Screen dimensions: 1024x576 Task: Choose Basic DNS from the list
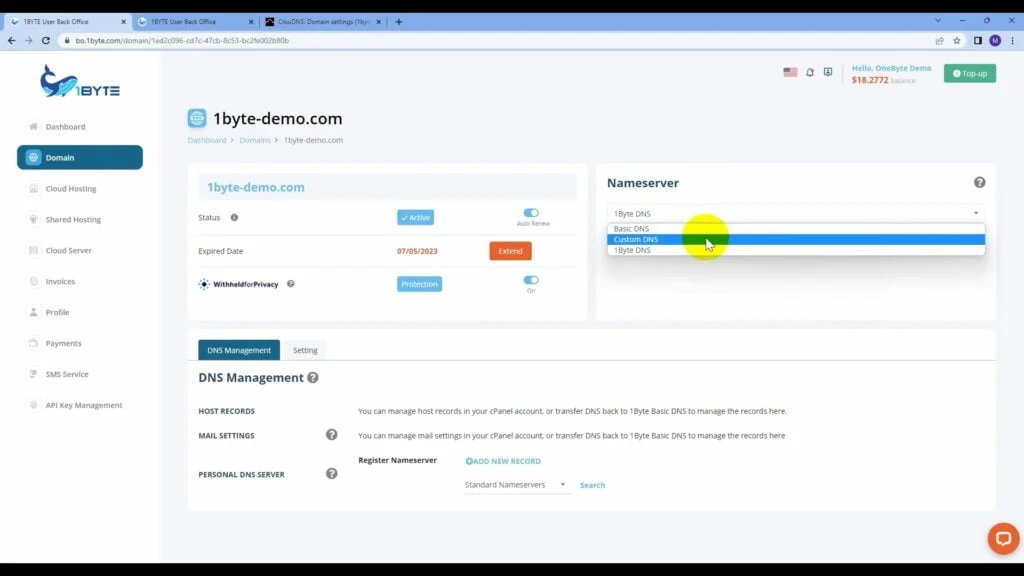click(x=796, y=229)
